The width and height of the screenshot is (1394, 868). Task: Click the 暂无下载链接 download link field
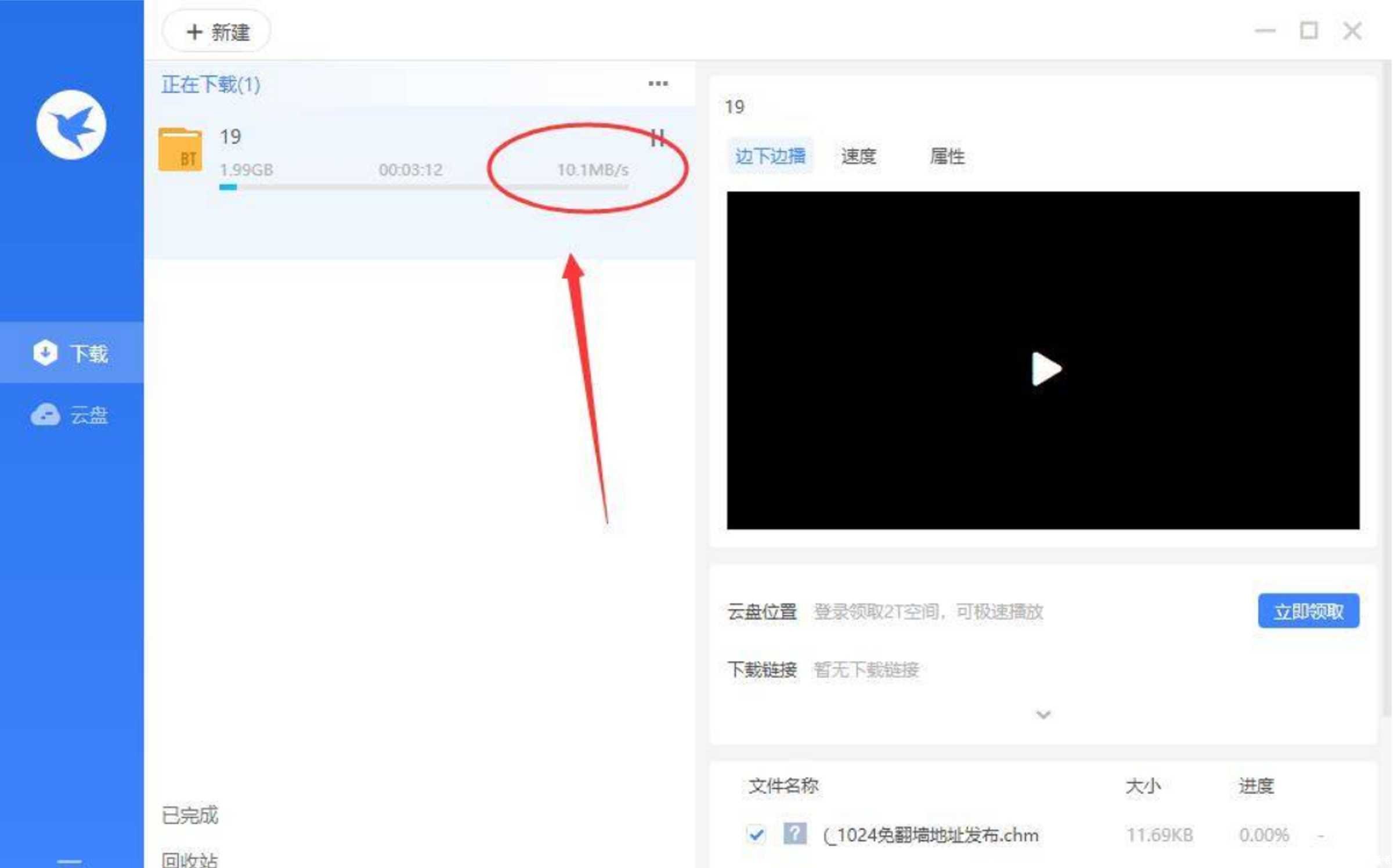point(866,670)
